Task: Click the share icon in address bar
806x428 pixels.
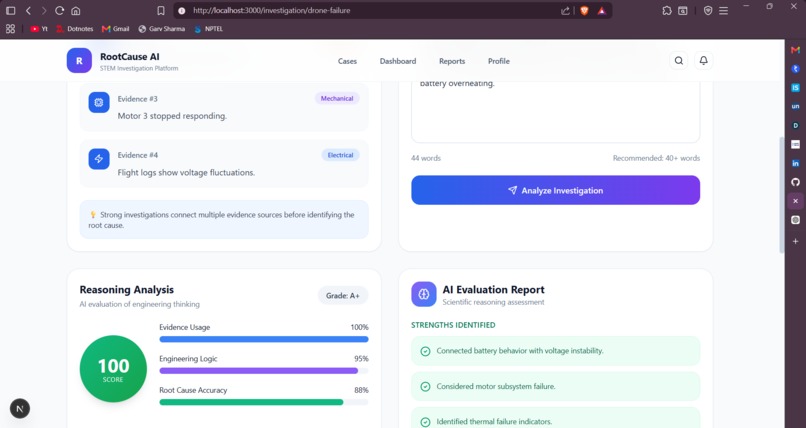Action: pyautogui.click(x=565, y=10)
